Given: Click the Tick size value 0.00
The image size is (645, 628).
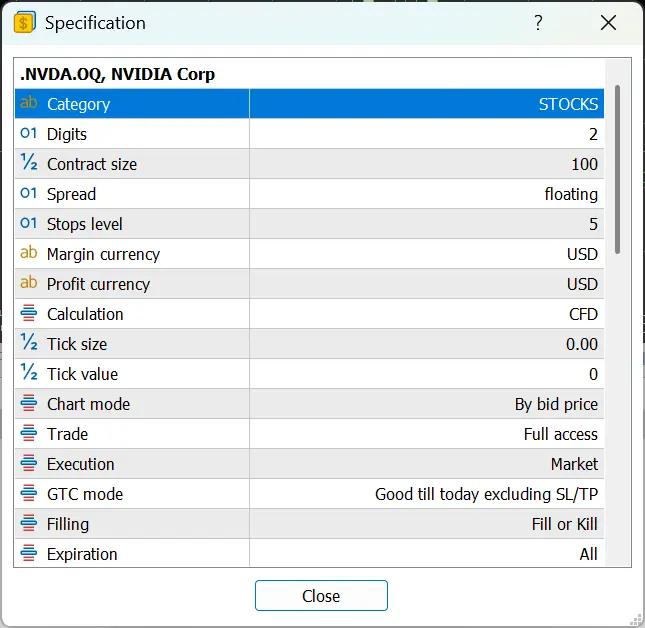Looking at the screenshot, I should pyautogui.click(x=582, y=345).
